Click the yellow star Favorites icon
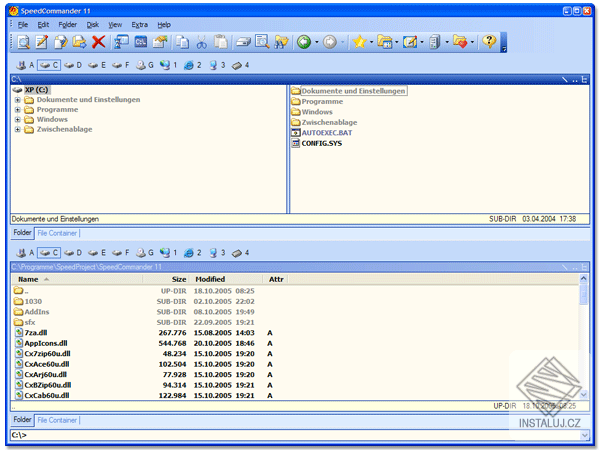 (360, 42)
